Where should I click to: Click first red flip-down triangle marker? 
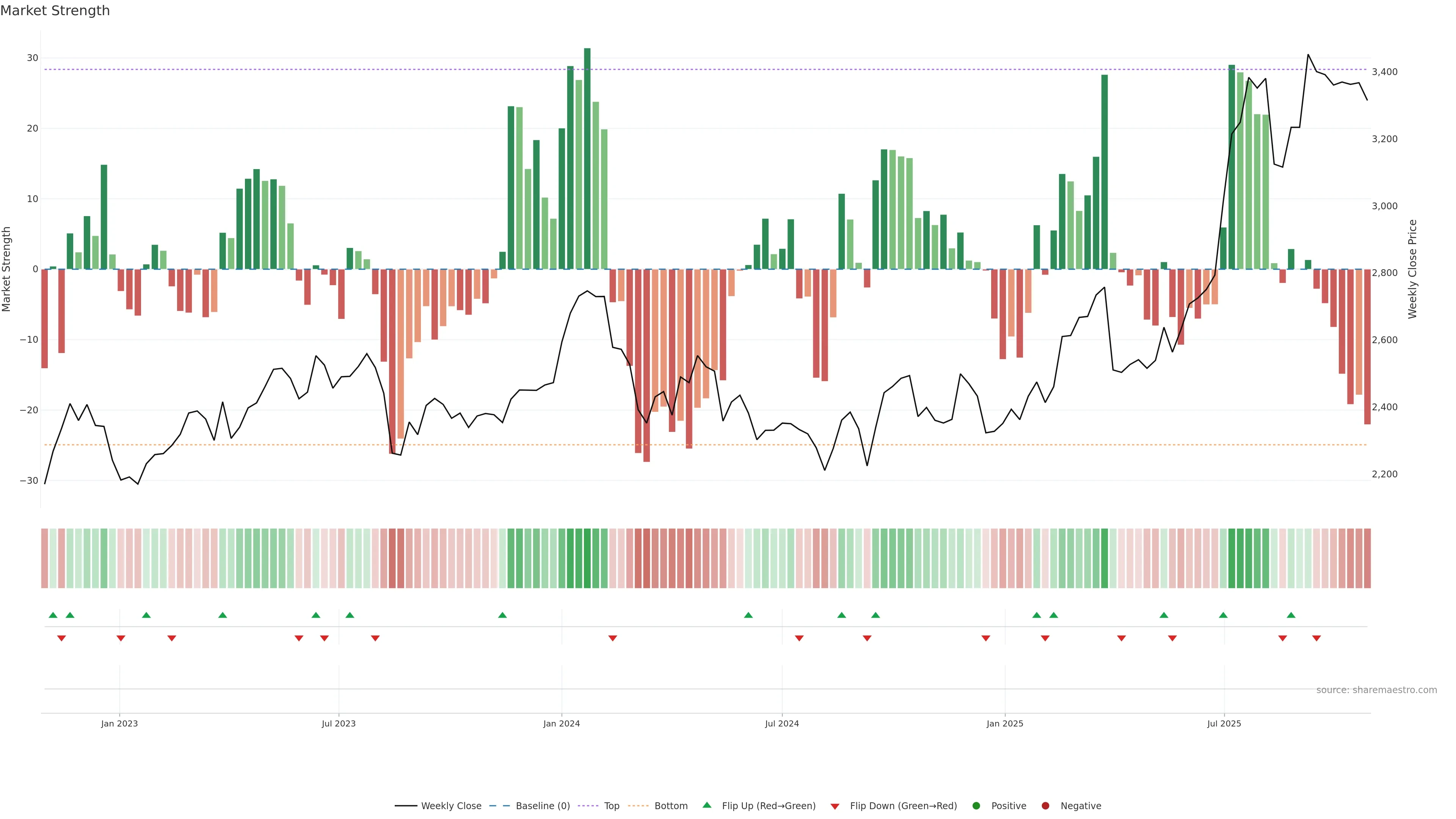(x=61, y=638)
